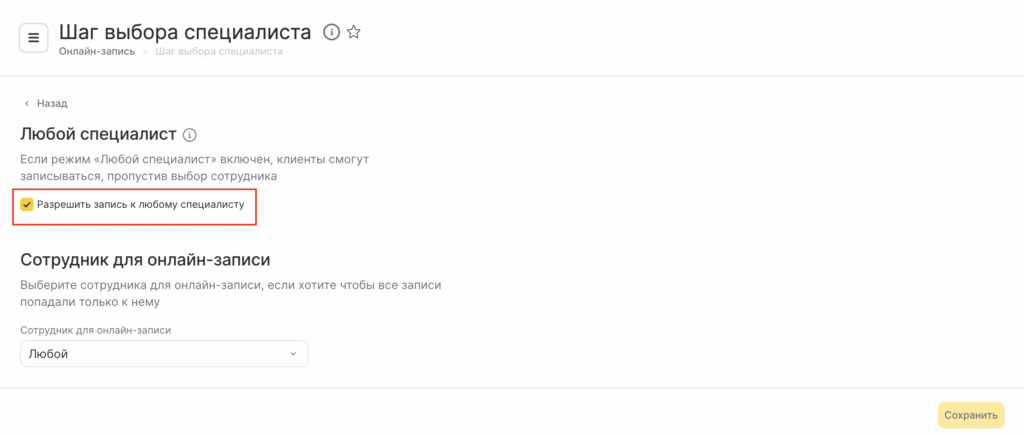Open the Любой employee dropdown
The image size is (1024, 435).
point(164,354)
